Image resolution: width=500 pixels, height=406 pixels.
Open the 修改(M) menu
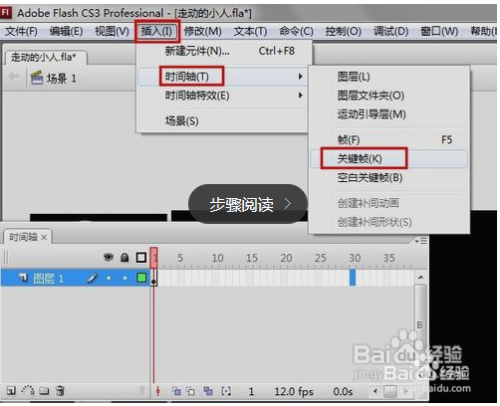203,31
